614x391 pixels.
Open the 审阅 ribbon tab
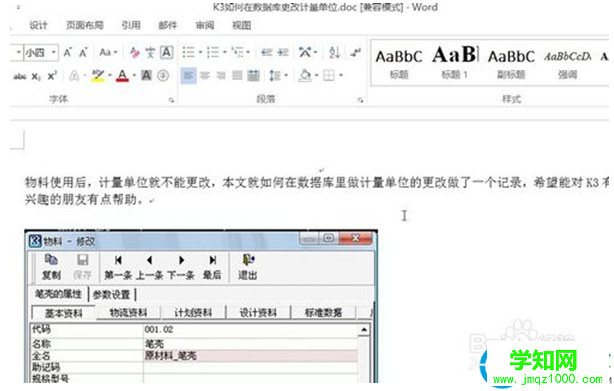tap(205, 25)
